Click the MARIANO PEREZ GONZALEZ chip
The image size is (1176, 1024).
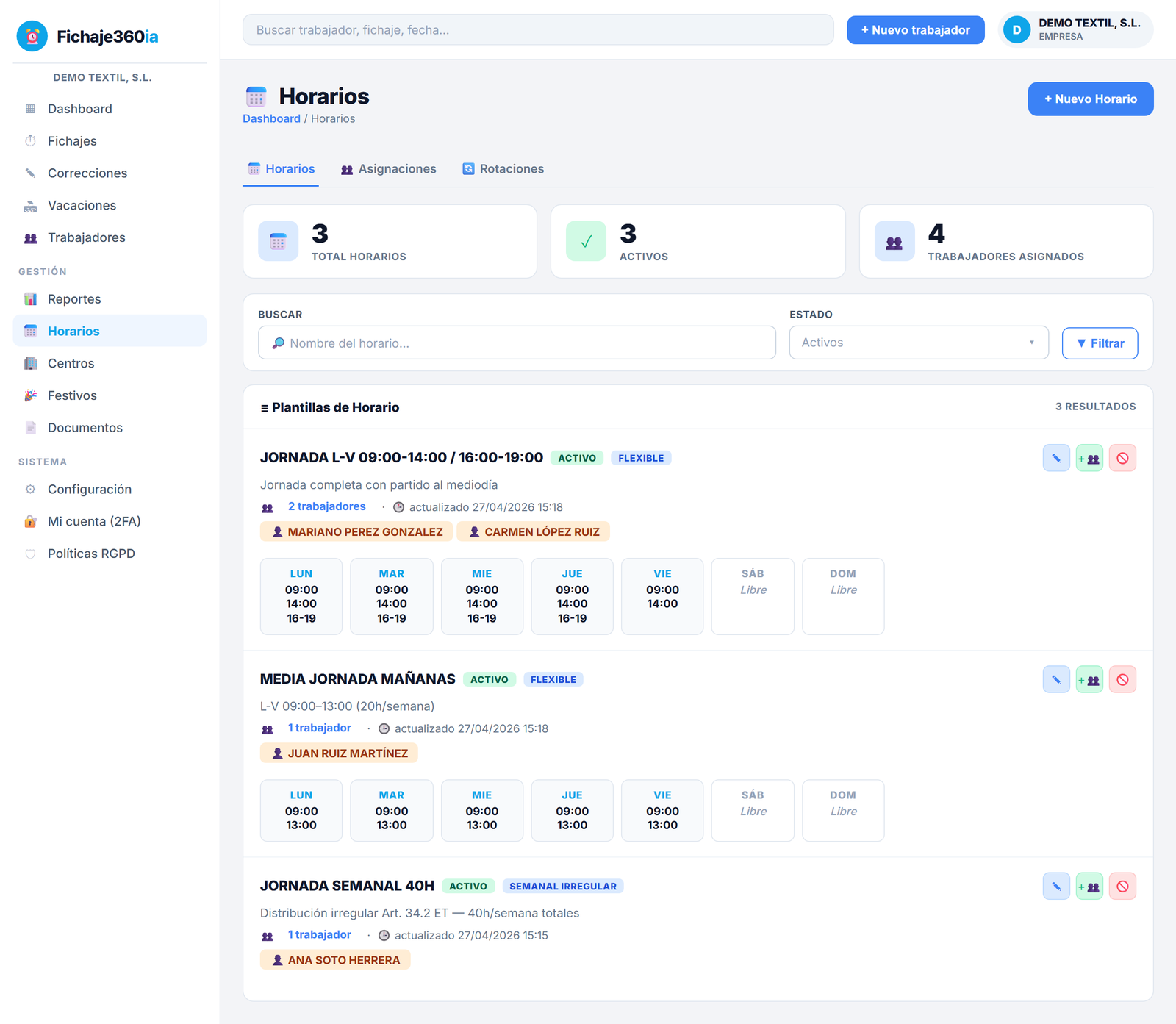pos(356,531)
